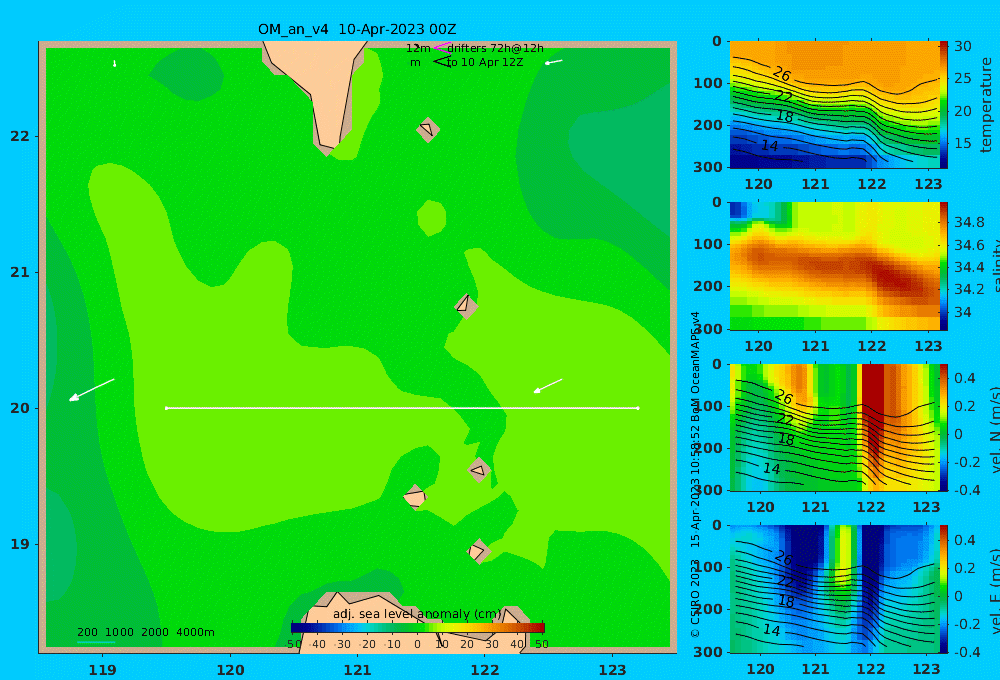1000x680 pixels.
Task: Click the '15' tick on temperature colorbar
Action: 963,143
